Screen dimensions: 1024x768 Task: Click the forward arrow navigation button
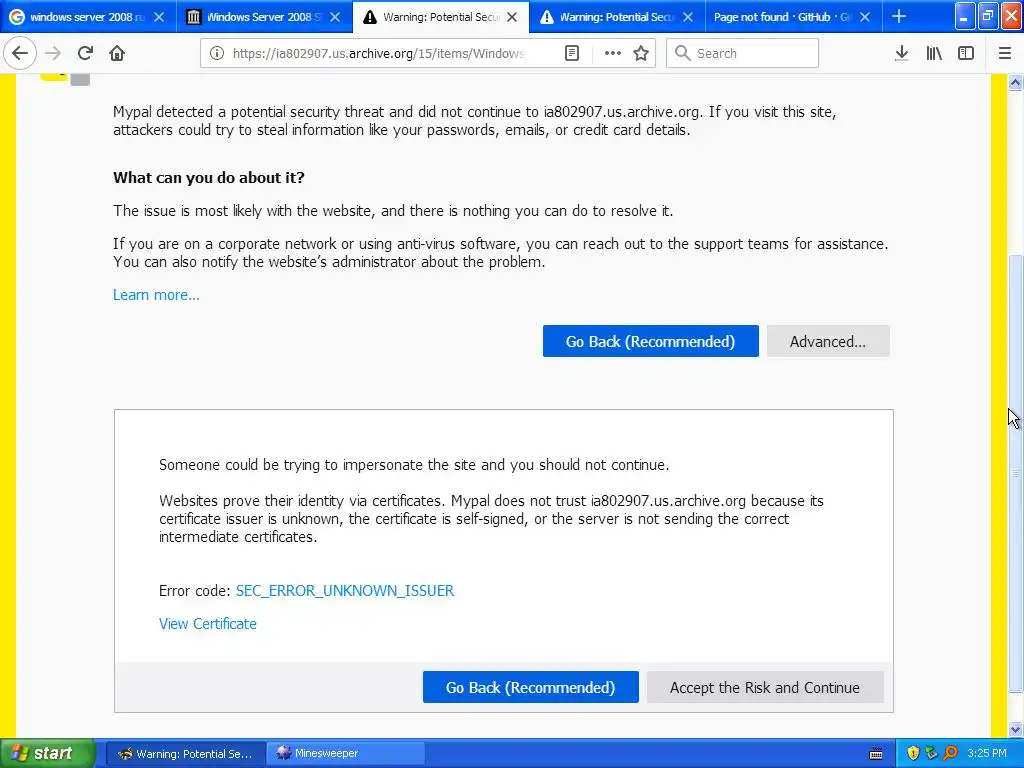(54, 53)
